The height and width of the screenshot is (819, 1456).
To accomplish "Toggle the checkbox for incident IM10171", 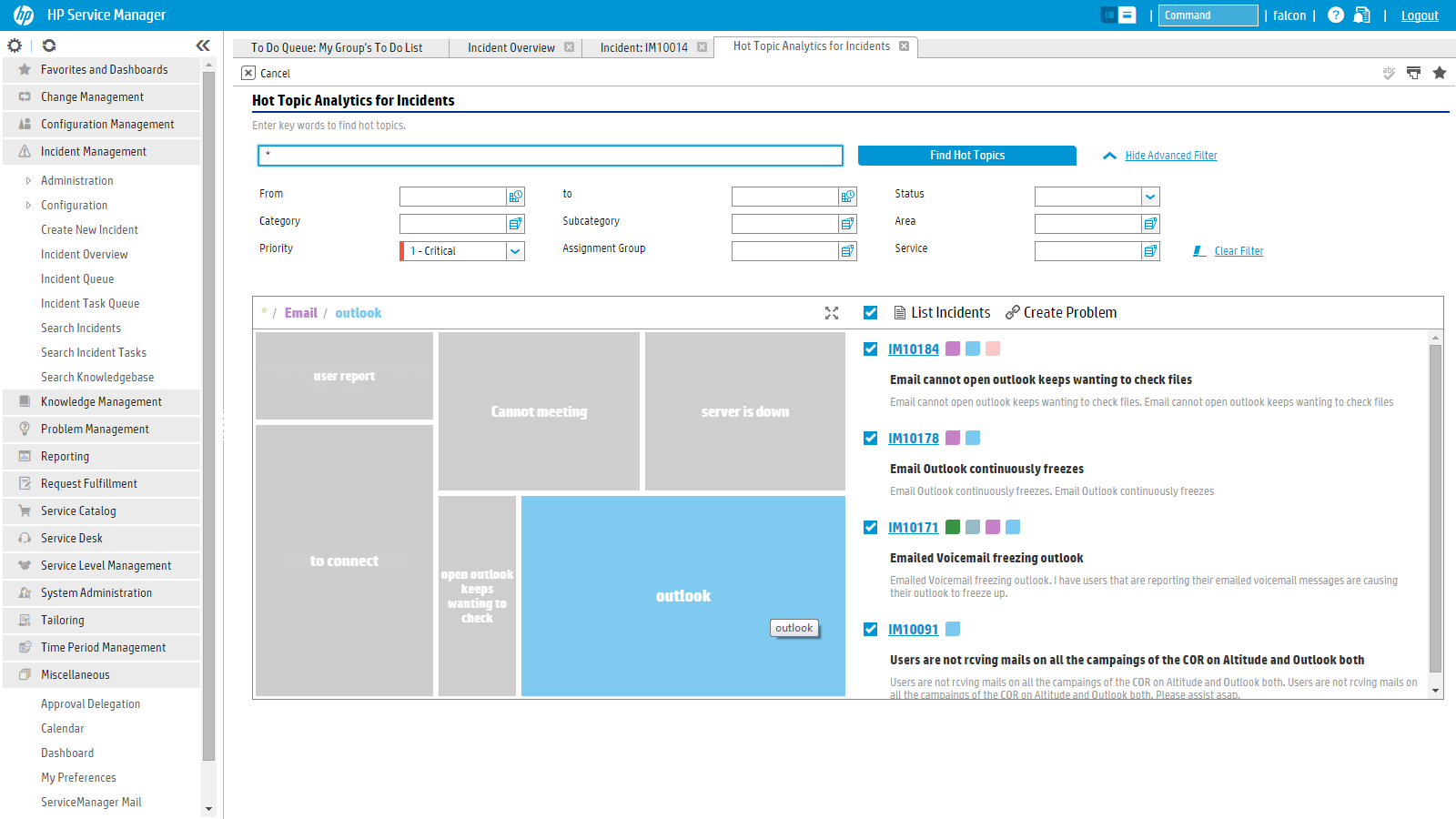I will (x=871, y=528).
